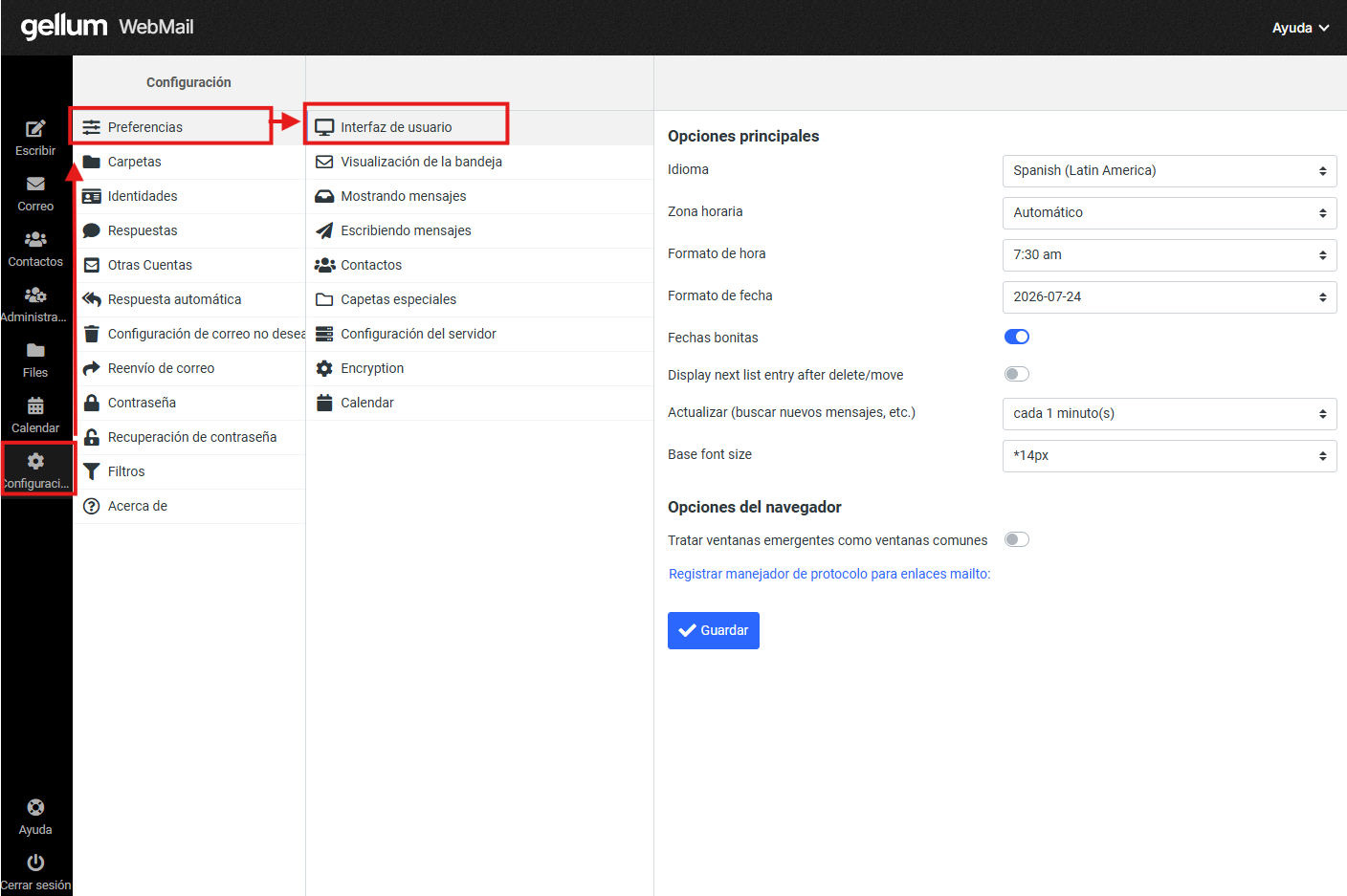
Task: Click the gellum WebMail logo
Action: [107, 27]
